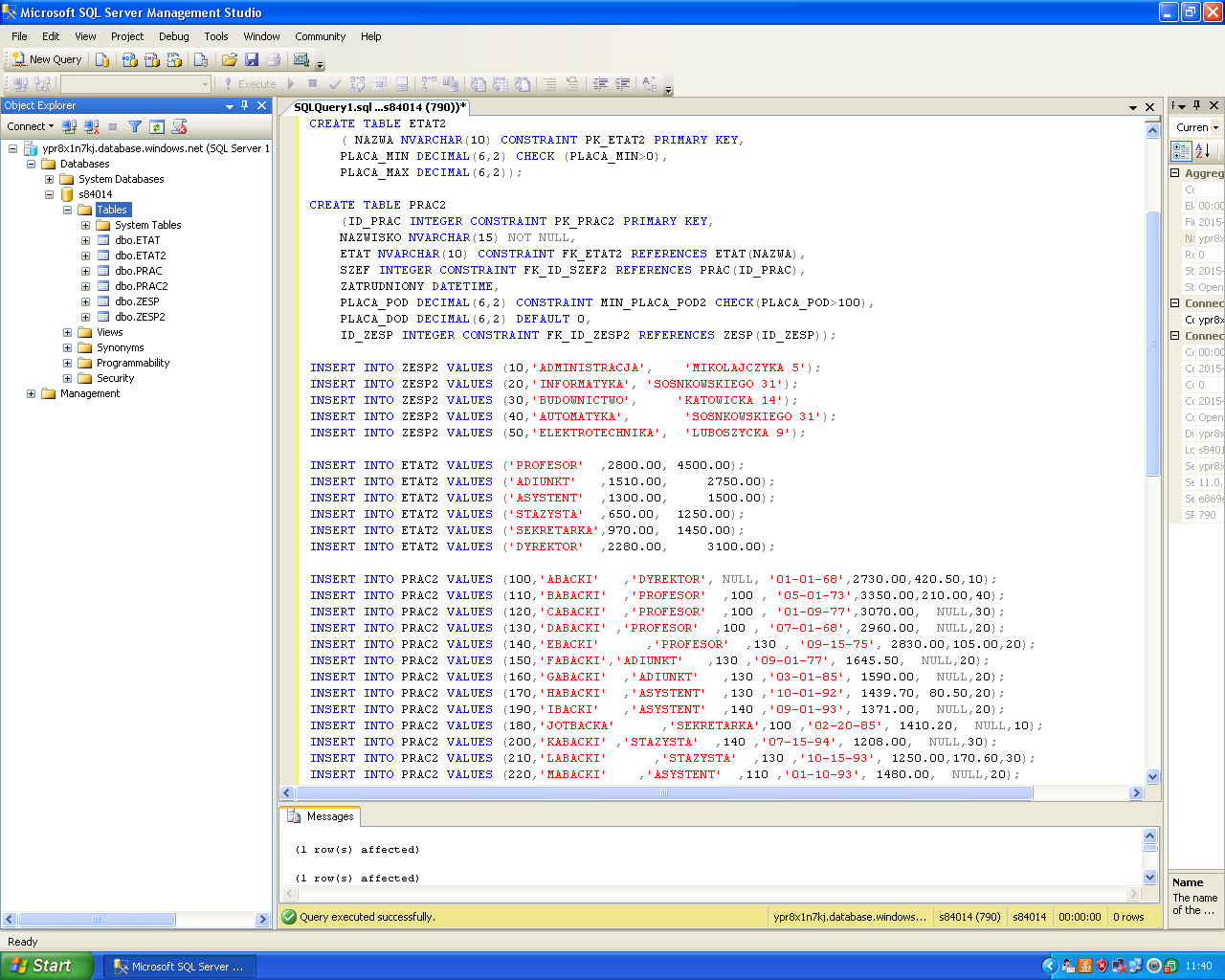Click the Open File folder icon
The image size is (1225, 980).
[x=229, y=59]
